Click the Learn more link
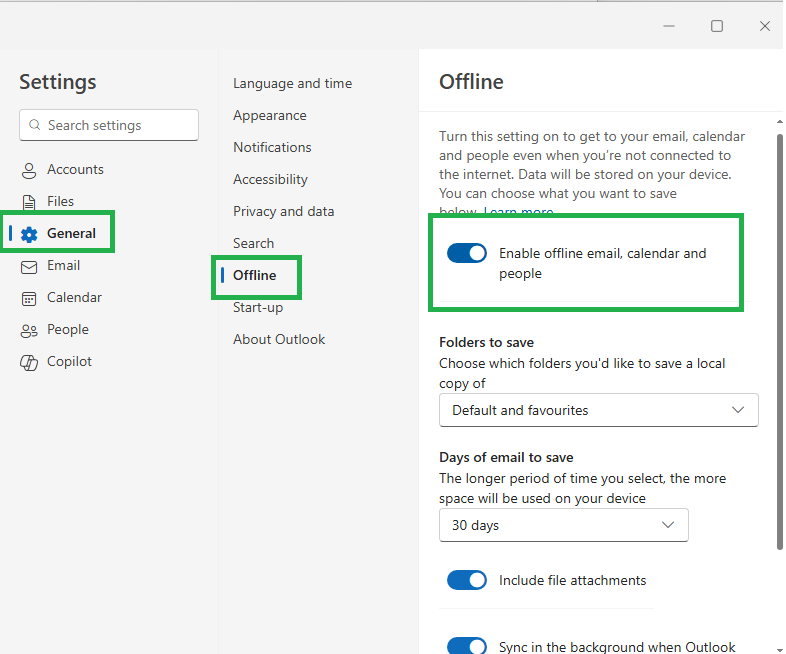Image resolution: width=786 pixels, height=654 pixels. pyautogui.click(x=518, y=211)
